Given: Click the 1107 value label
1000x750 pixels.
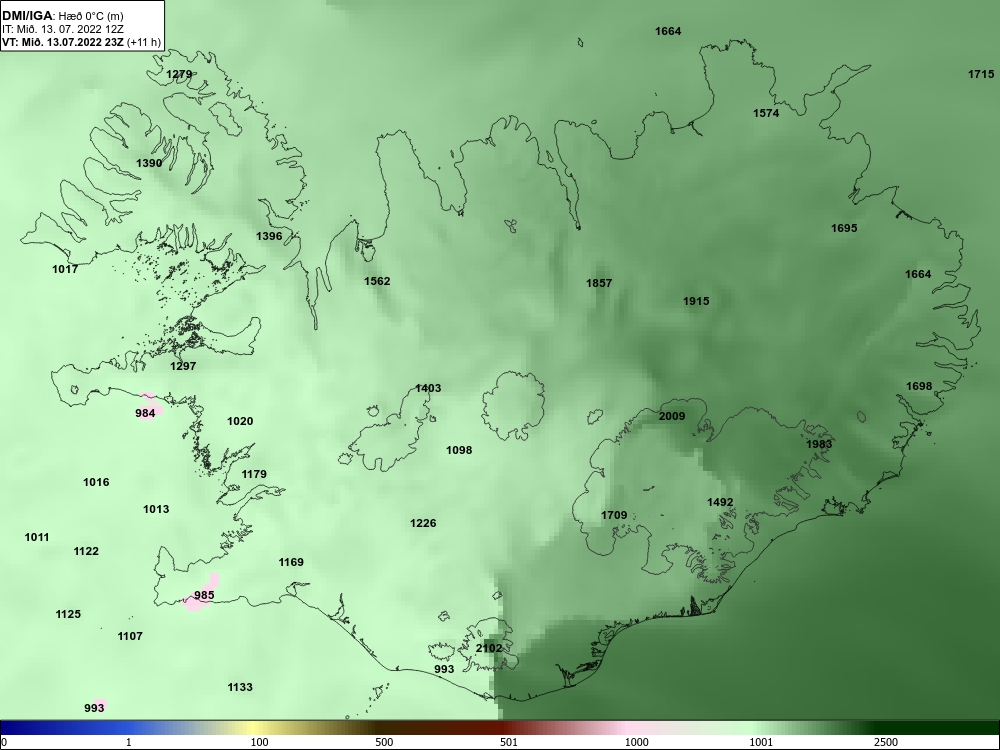Looking at the screenshot, I should pos(130,636).
